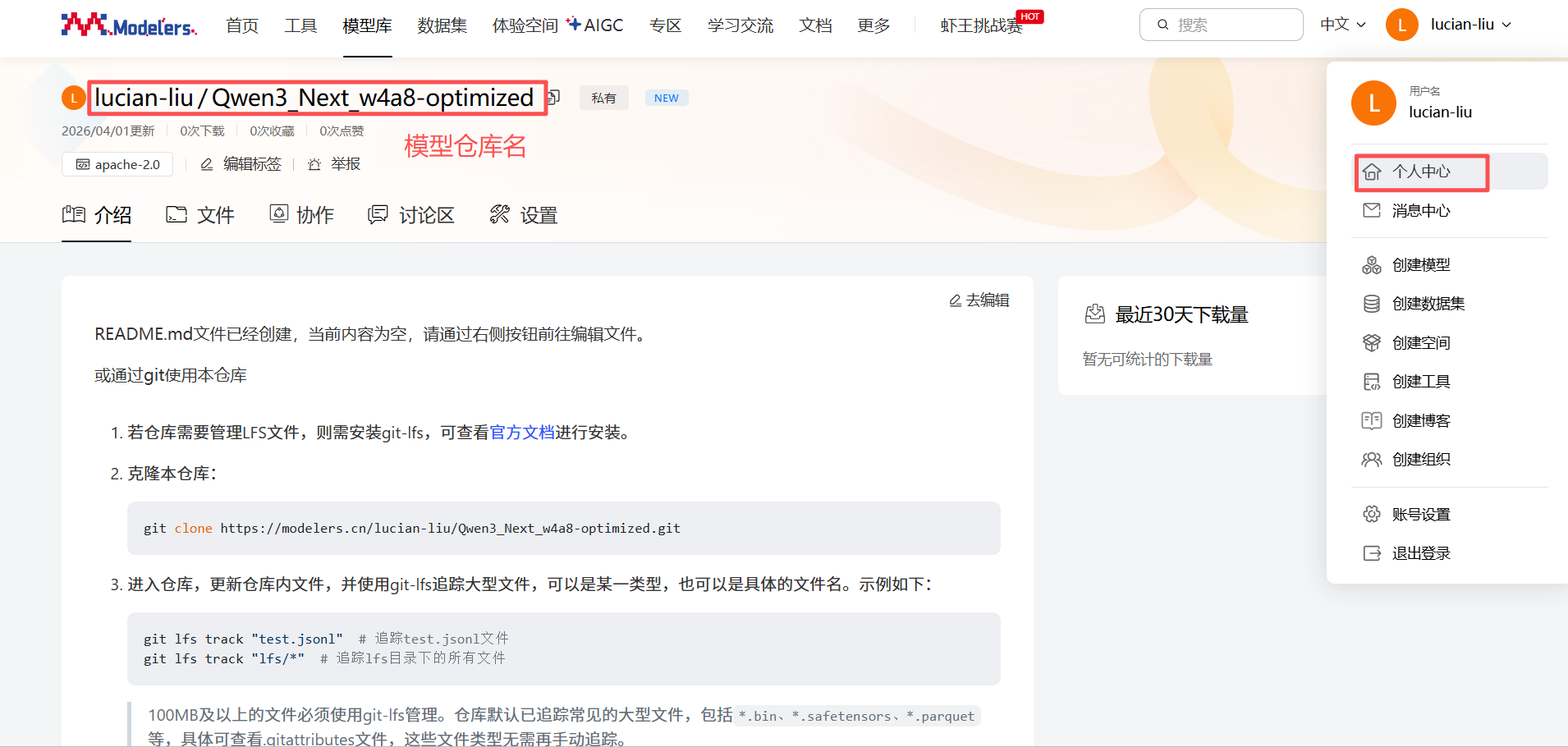Image resolution: width=1568 pixels, height=747 pixels.
Task: Open the 账号设置 gear icon
Action: coord(1371,515)
